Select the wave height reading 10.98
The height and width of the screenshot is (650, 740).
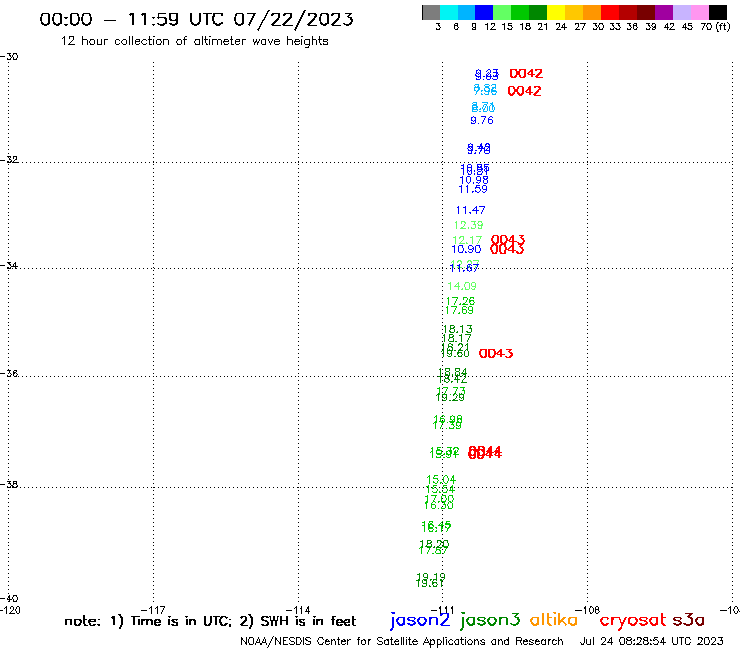[474, 180]
